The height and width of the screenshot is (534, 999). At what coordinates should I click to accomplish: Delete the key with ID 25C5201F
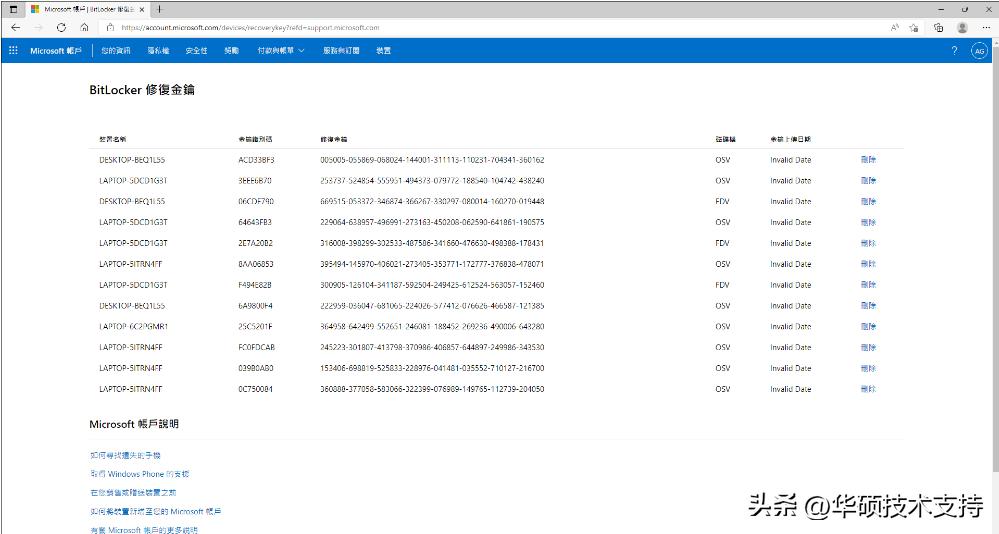point(868,326)
